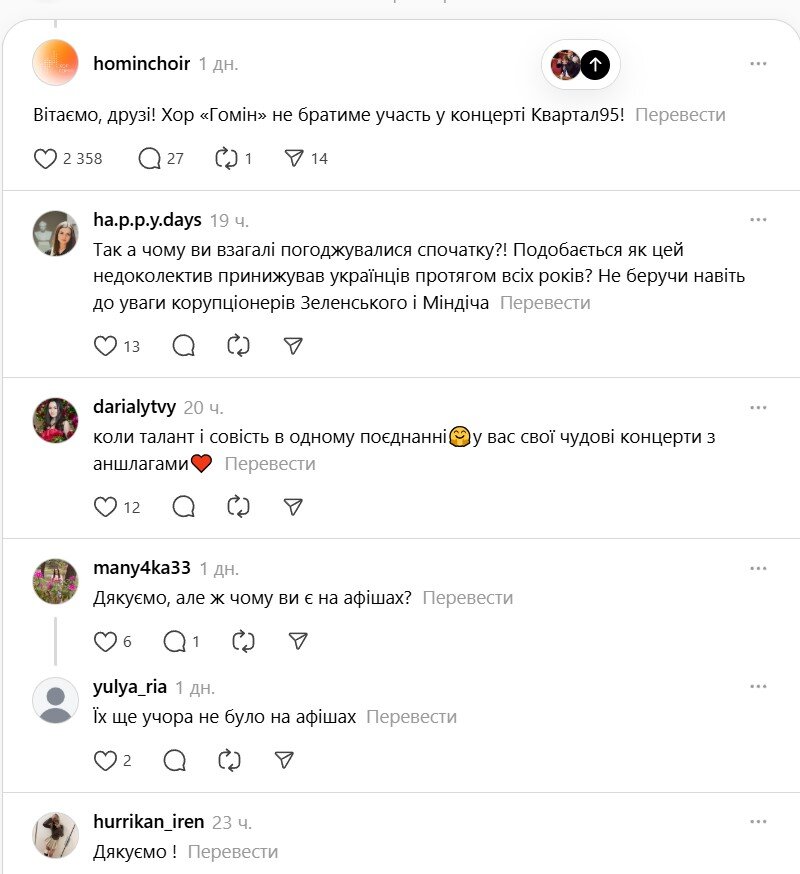800x874 pixels.
Task: Open more options on ha.p.p.y.days comment
Action: (759, 220)
